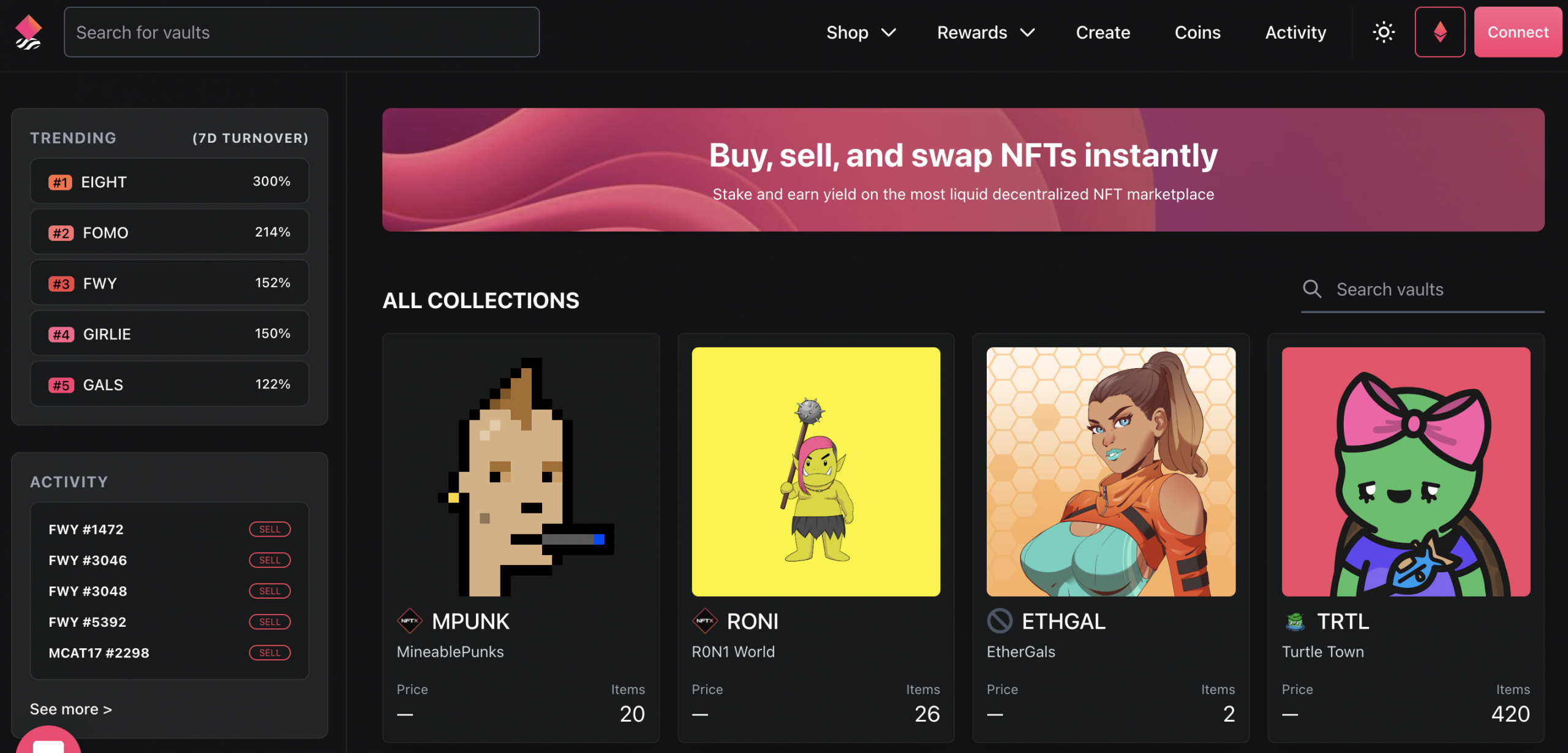Click the NFTX badge icon beside RONI
This screenshot has height=753, width=1568.
[x=704, y=621]
